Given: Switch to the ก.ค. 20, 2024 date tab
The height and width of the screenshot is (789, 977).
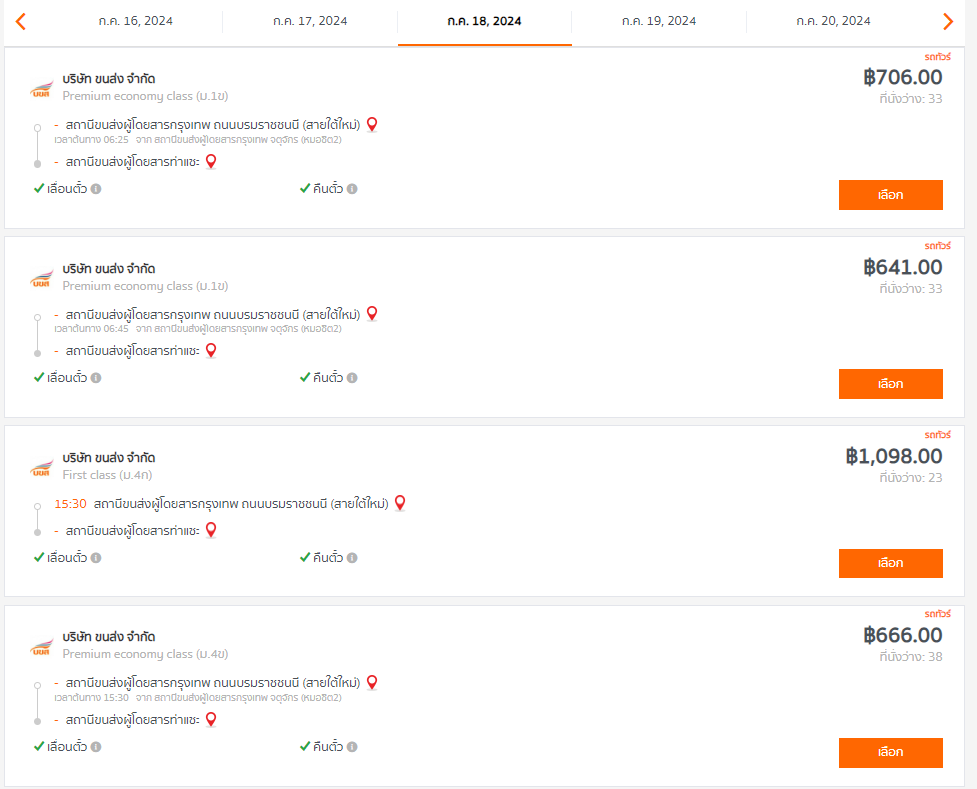Looking at the screenshot, I should pos(833,21).
